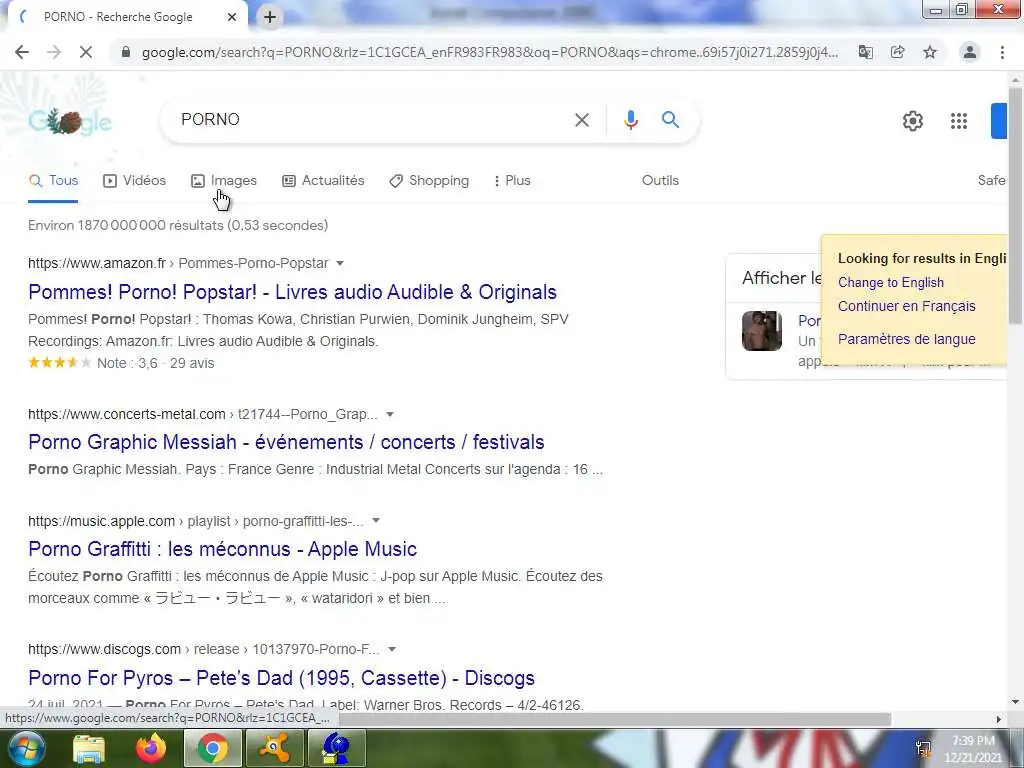Screen dimensions: 1024x768
Task: Open Porno Graphic Messiah concerts link
Action: click(x=286, y=442)
